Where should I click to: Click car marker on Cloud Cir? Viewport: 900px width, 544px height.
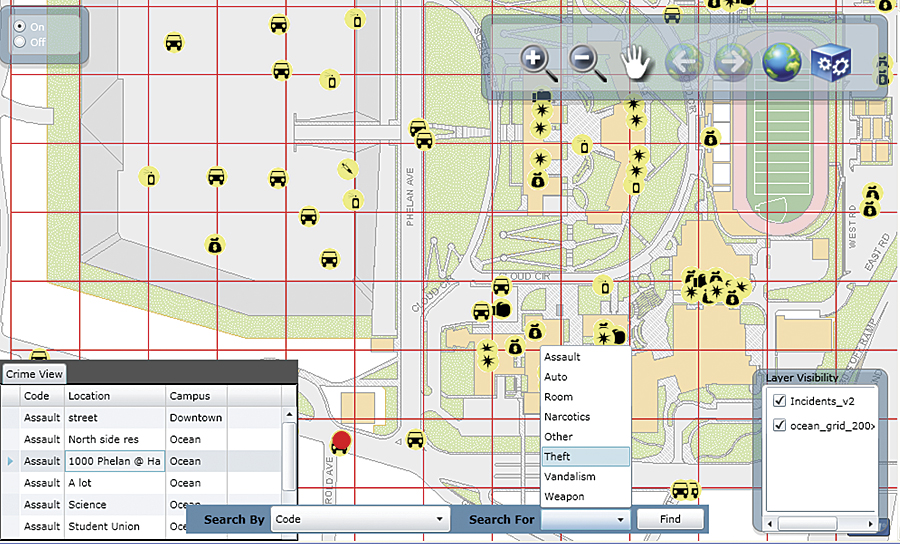point(501,285)
